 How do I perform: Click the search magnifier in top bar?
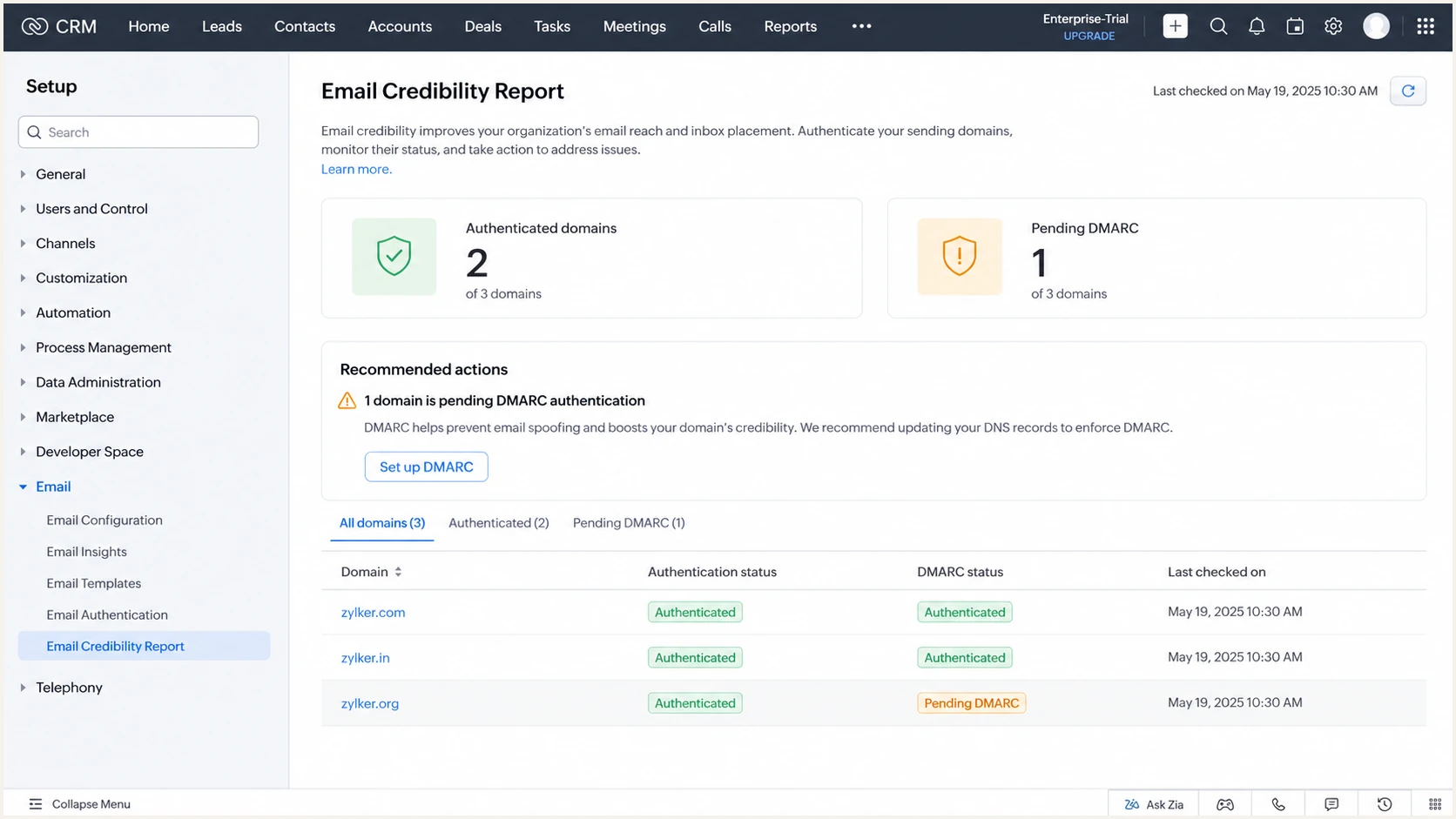coord(1218,26)
